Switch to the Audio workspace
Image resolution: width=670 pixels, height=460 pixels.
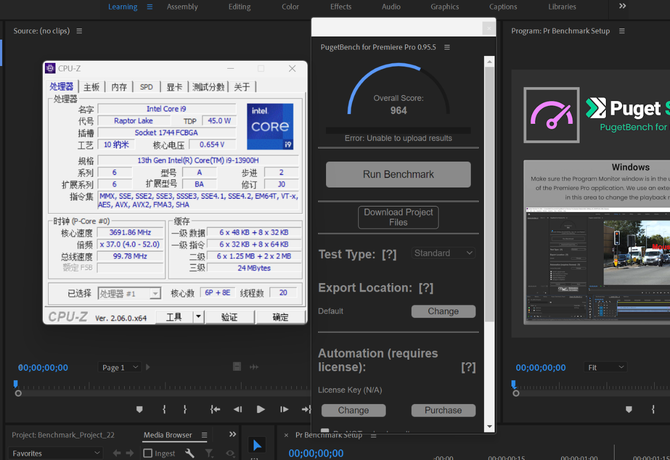click(x=391, y=7)
